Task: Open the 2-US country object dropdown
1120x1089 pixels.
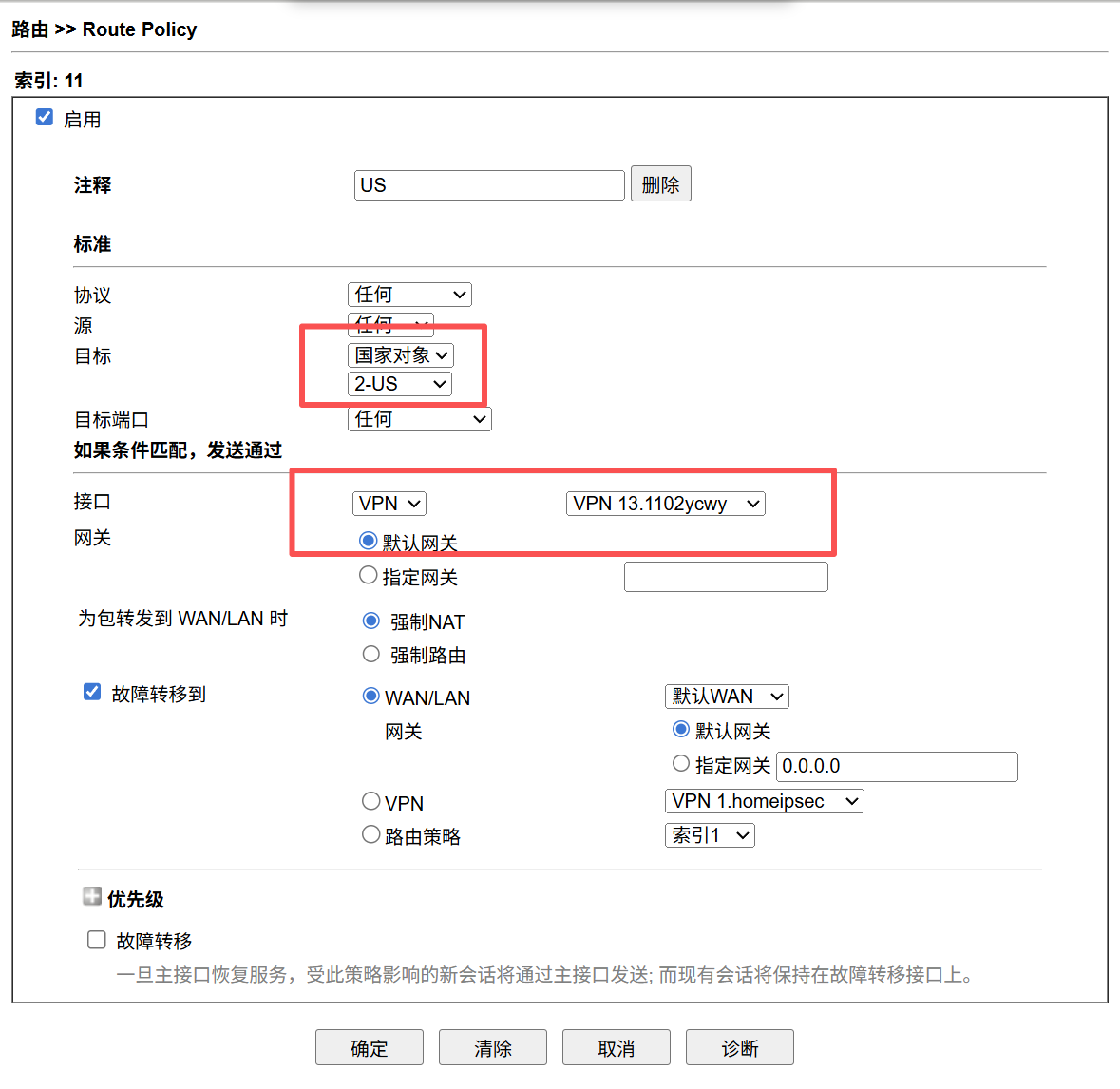Action: (399, 384)
